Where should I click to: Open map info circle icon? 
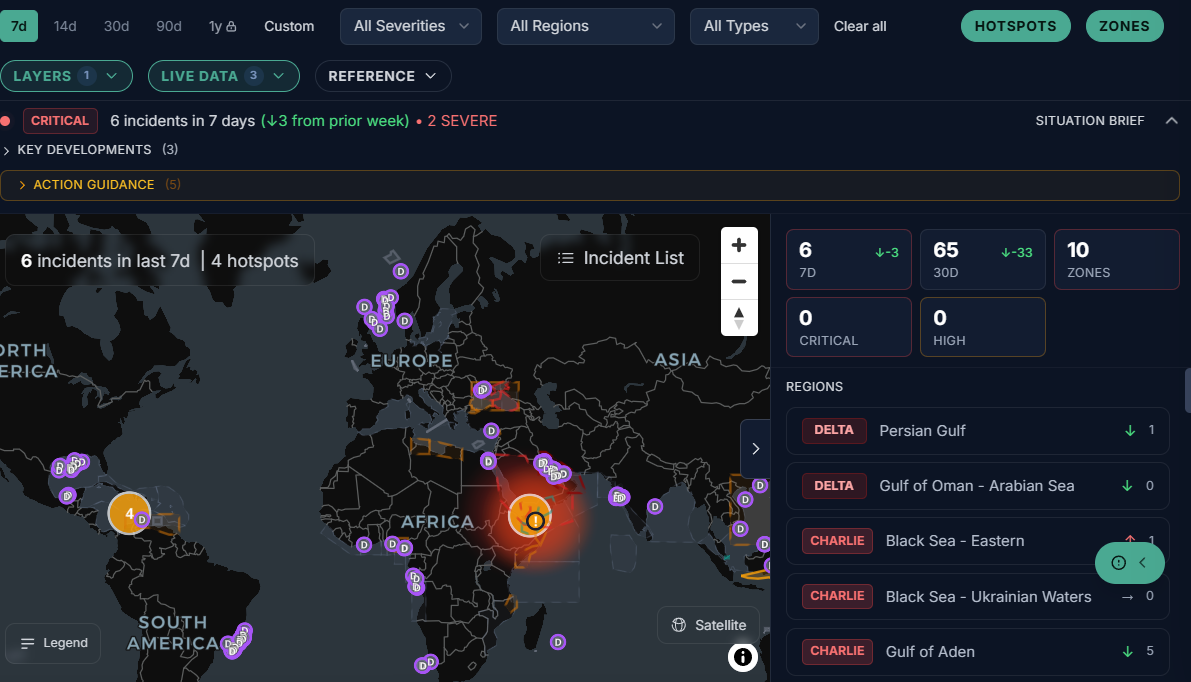pos(742,657)
